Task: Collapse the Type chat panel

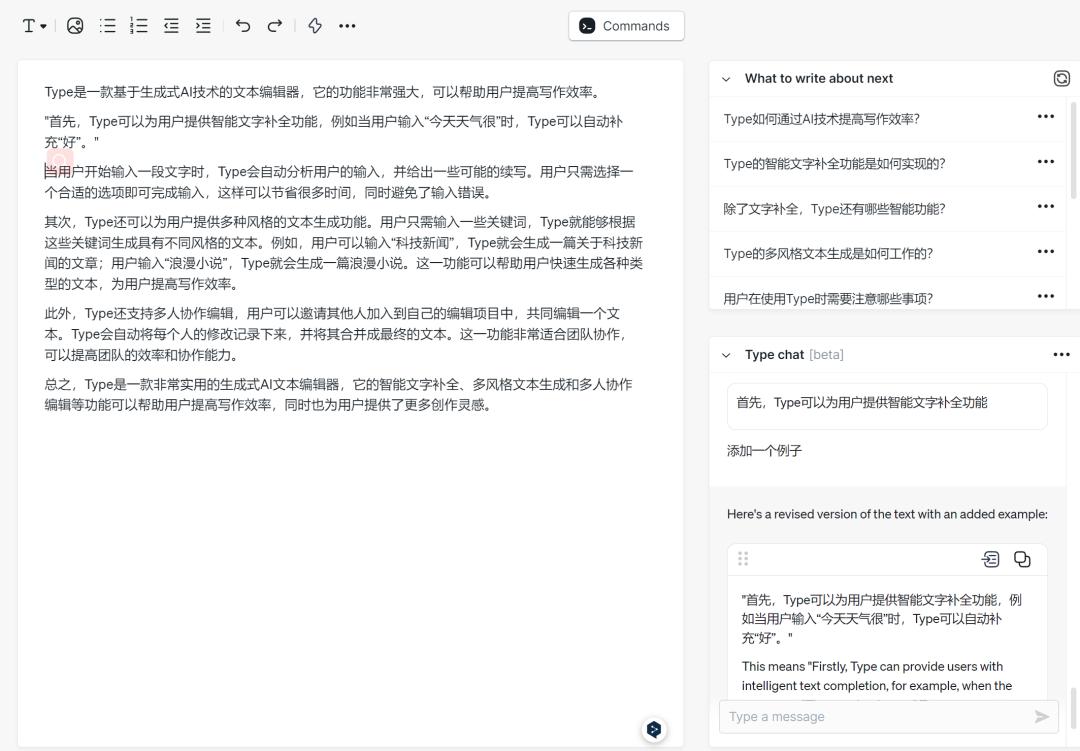Action: 726,356
